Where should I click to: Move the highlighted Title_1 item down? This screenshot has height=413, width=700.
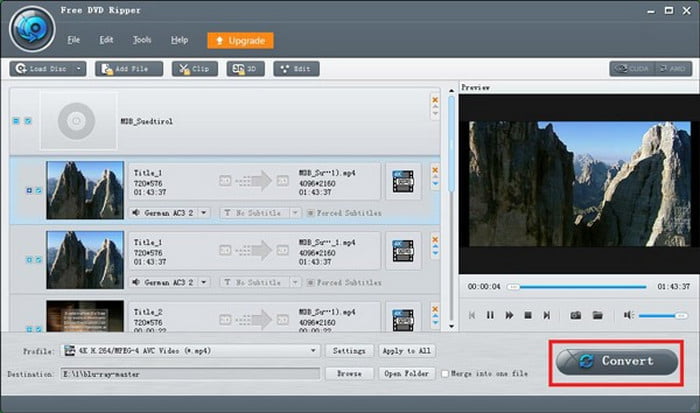point(435,184)
